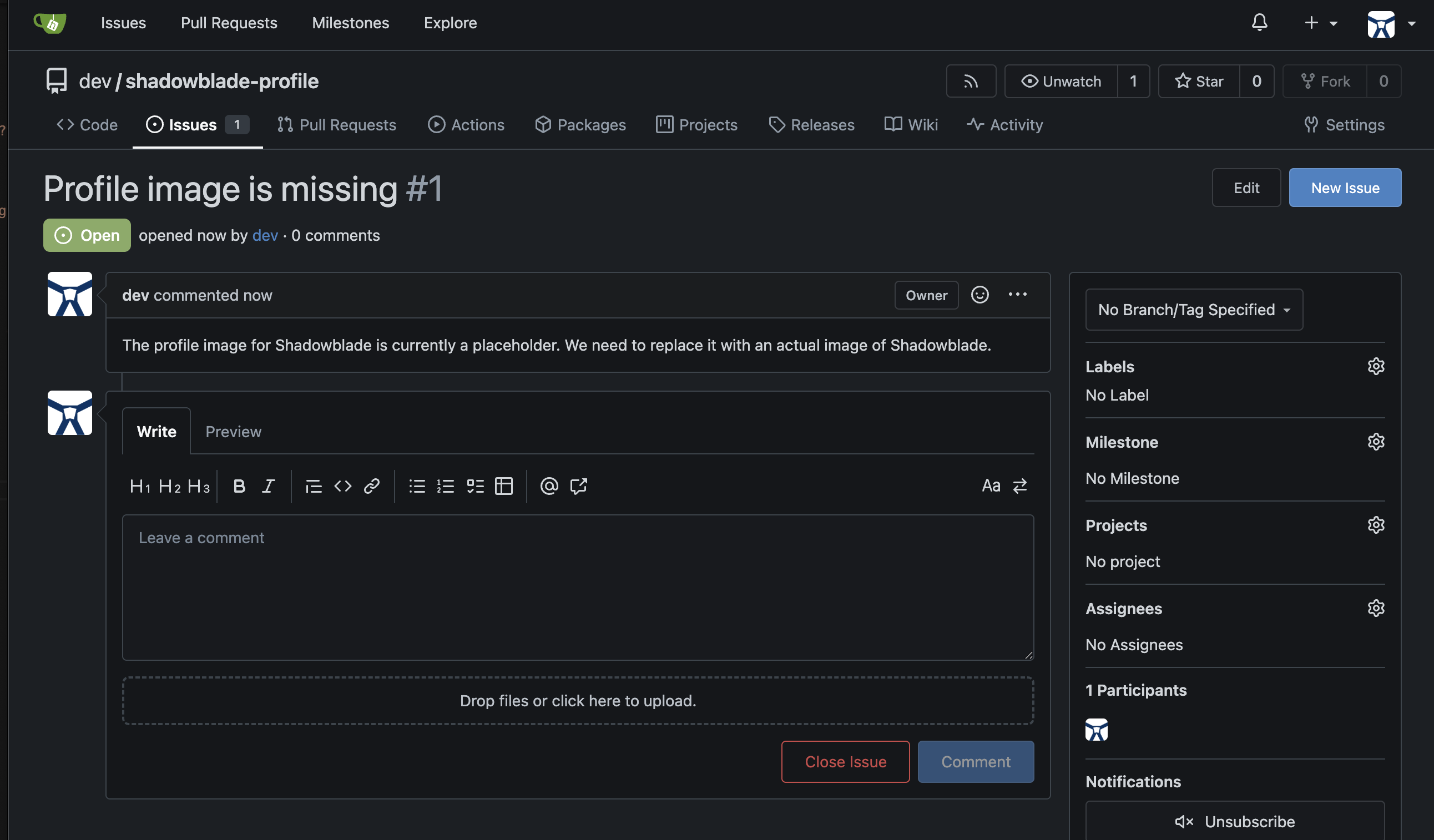Add an emoji reaction to the comment
Screen dimensions: 1434x840
click(x=979, y=295)
